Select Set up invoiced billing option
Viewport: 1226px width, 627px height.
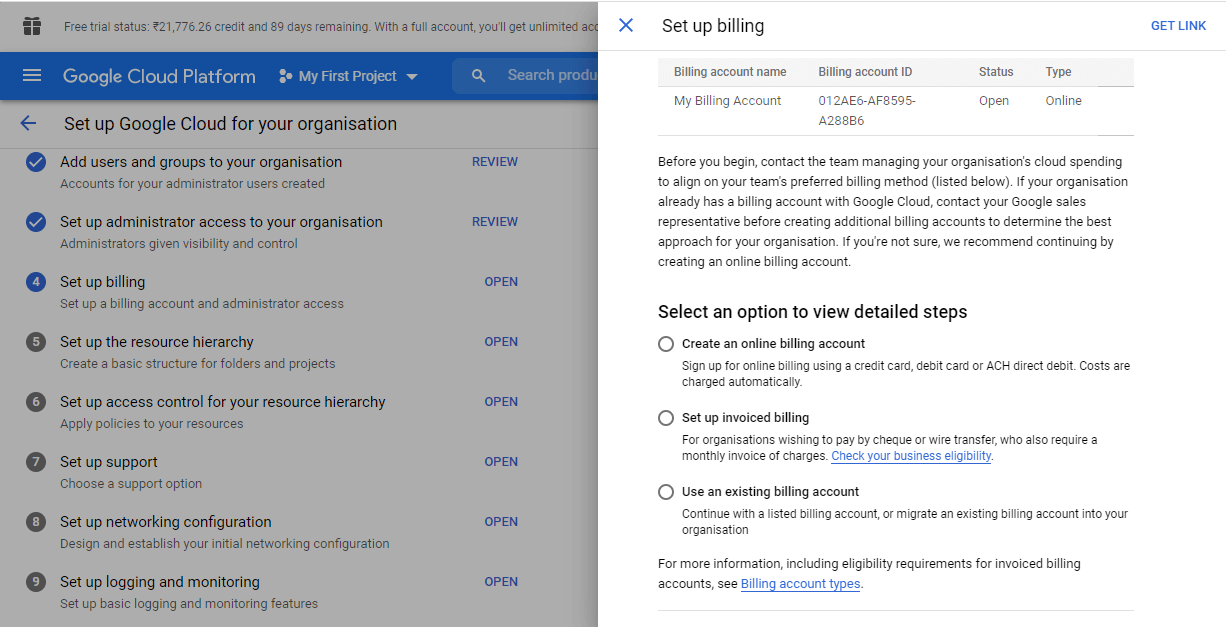tap(666, 418)
